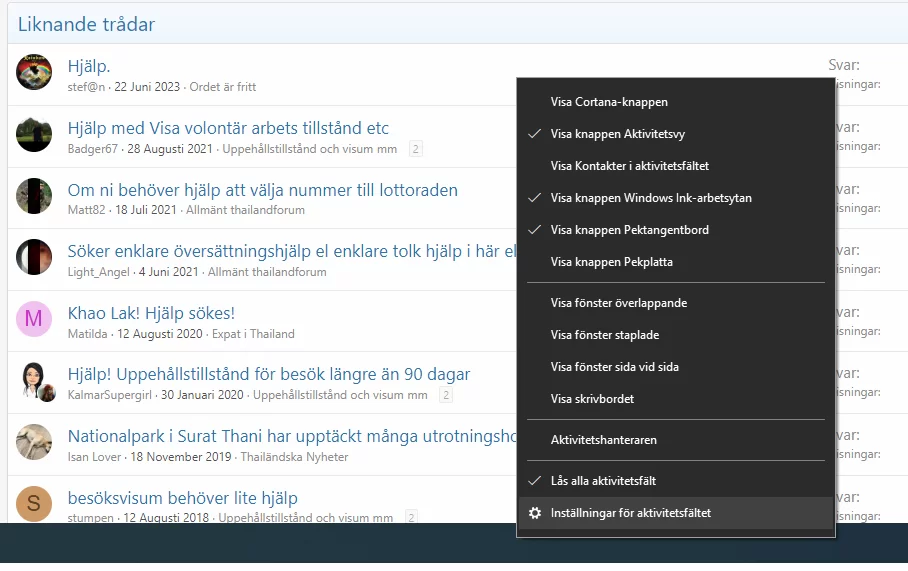
Task: Open Badger67's profile avatar
Action: (34, 134)
